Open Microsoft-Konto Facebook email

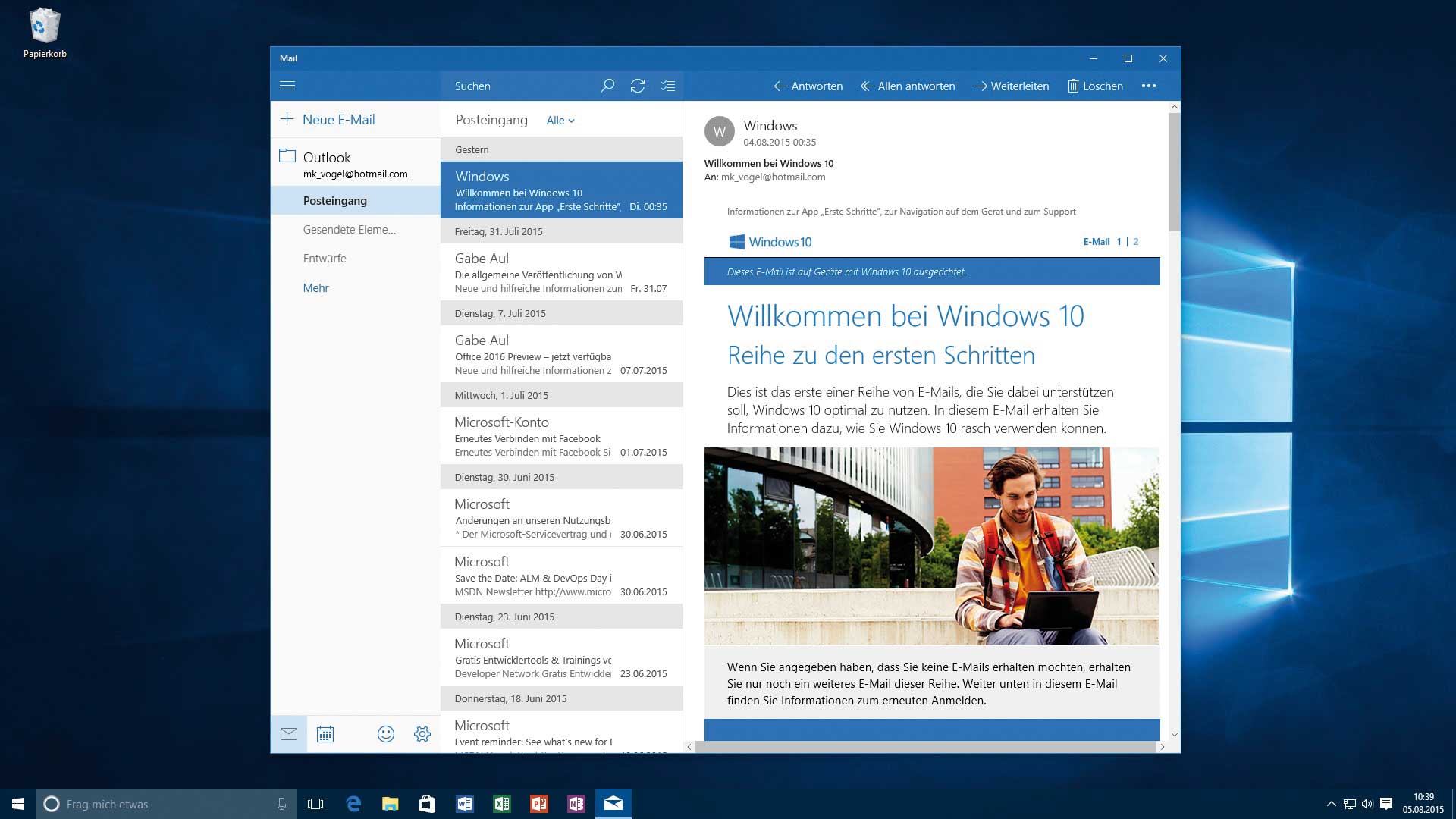coord(561,436)
